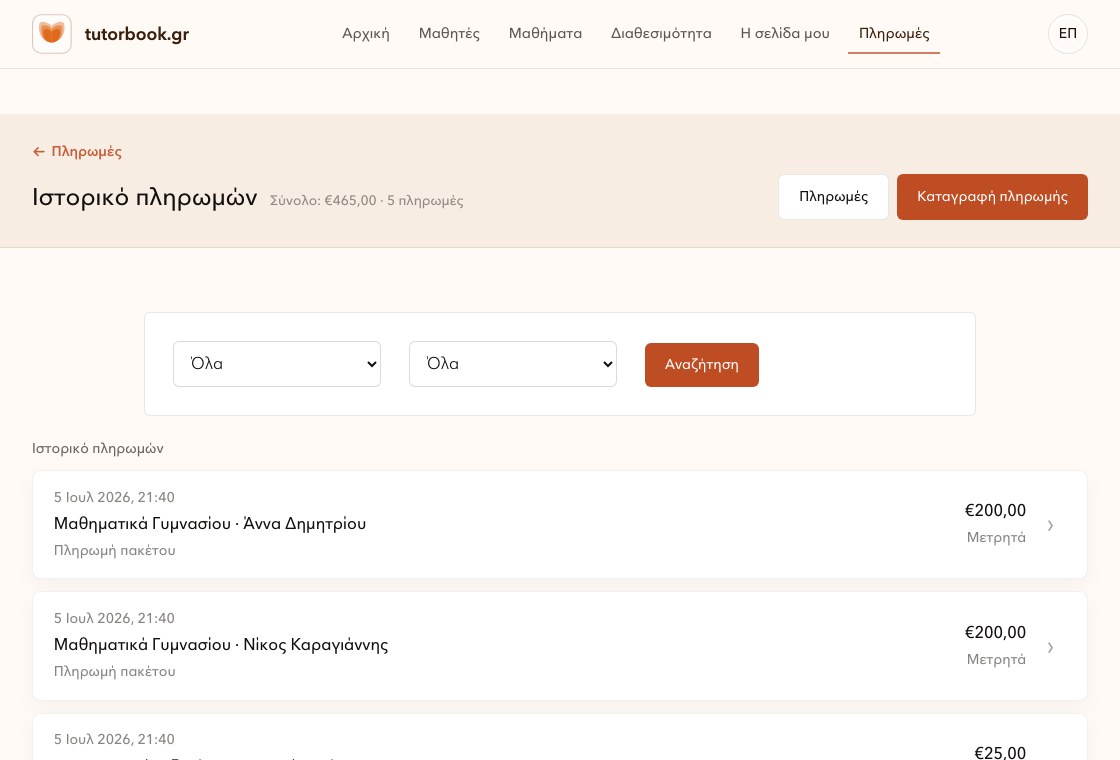Click the Αναζήτηση search button
This screenshot has width=1120, height=760.
click(x=701, y=365)
